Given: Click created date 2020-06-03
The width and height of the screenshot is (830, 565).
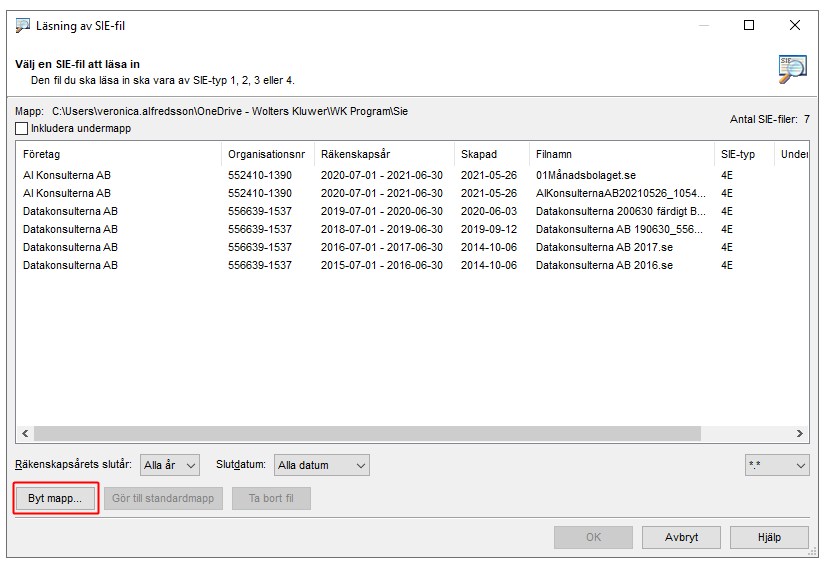Looking at the screenshot, I should pyautogui.click(x=489, y=211).
